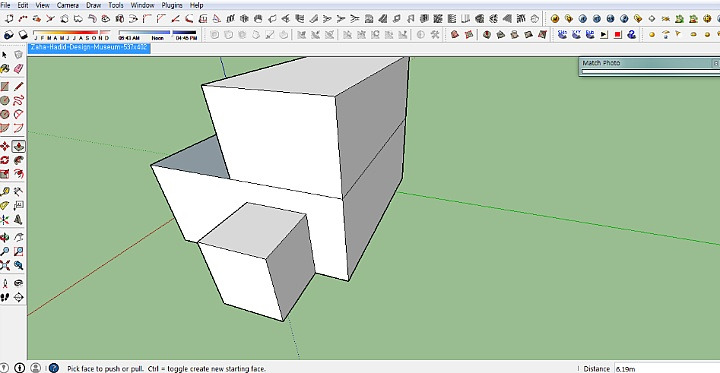The width and height of the screenshot is (720, 373).
Task: Click the shadow time-of-day slider
Action: tap(157, 33)
